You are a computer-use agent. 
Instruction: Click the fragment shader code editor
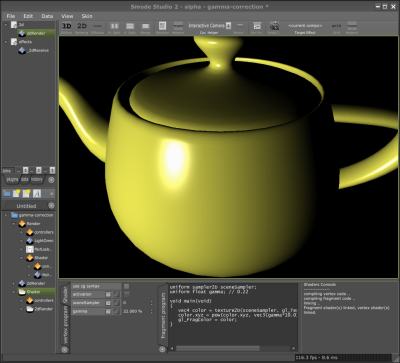233,314
